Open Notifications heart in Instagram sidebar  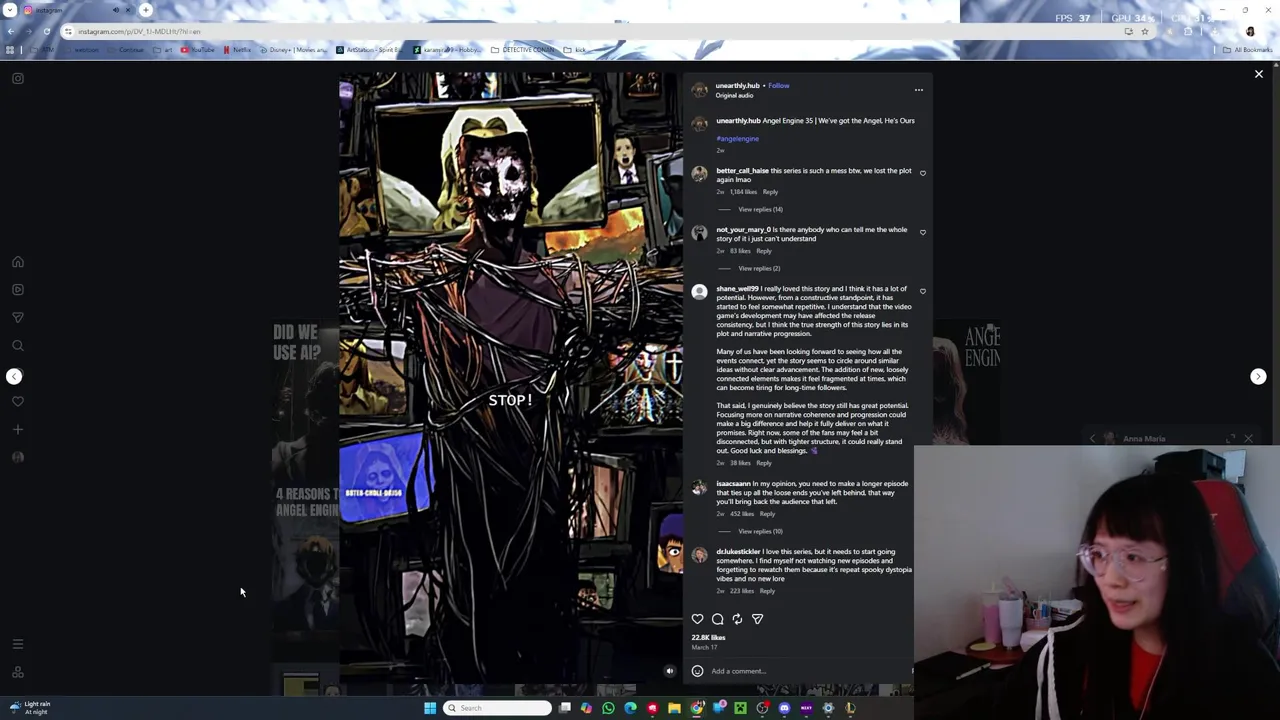coord(17,402)
